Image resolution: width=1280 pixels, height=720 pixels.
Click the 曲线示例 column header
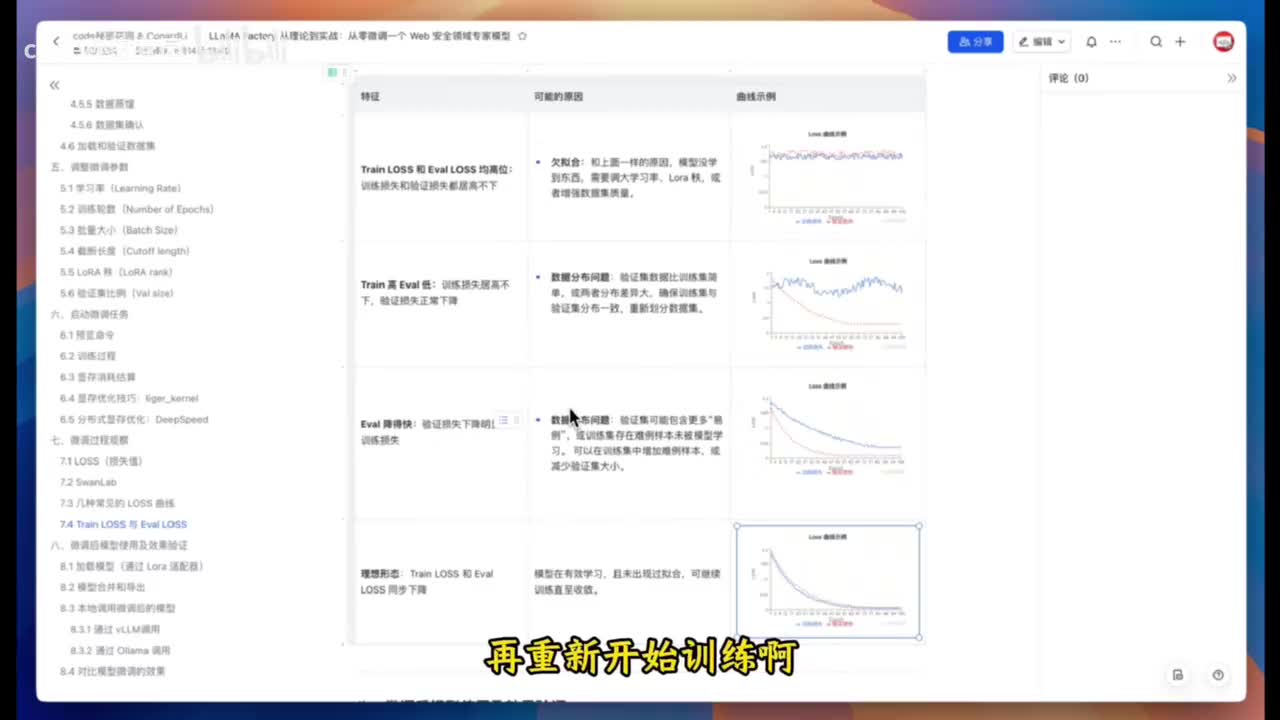pos(755,97)
